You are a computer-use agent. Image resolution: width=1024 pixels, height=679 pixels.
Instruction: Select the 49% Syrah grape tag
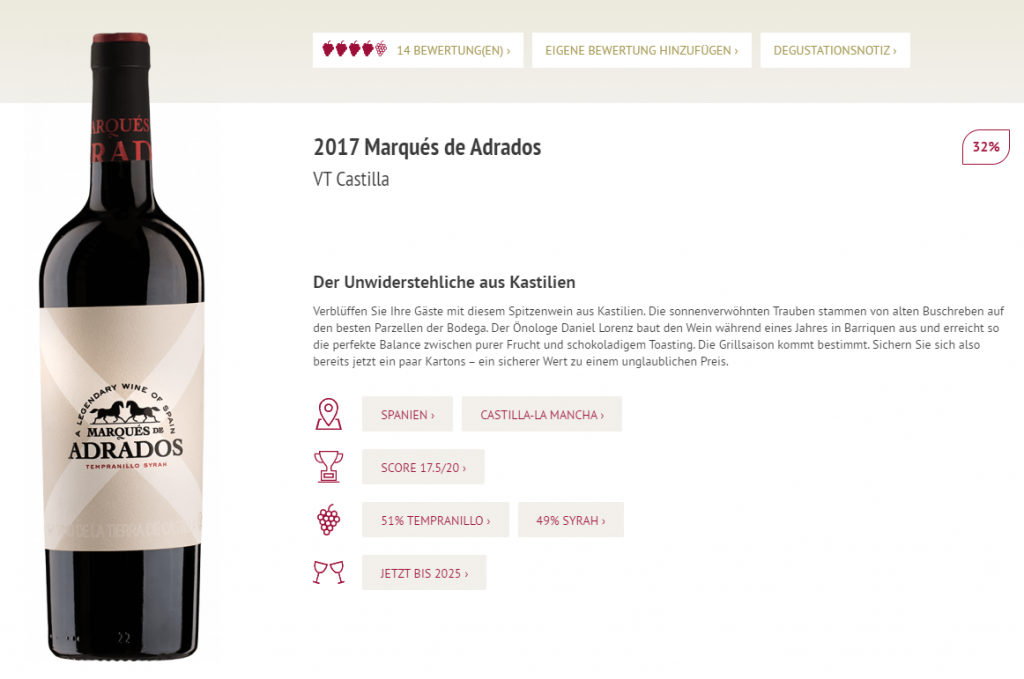pyautogui.click(x=571, y=520)
